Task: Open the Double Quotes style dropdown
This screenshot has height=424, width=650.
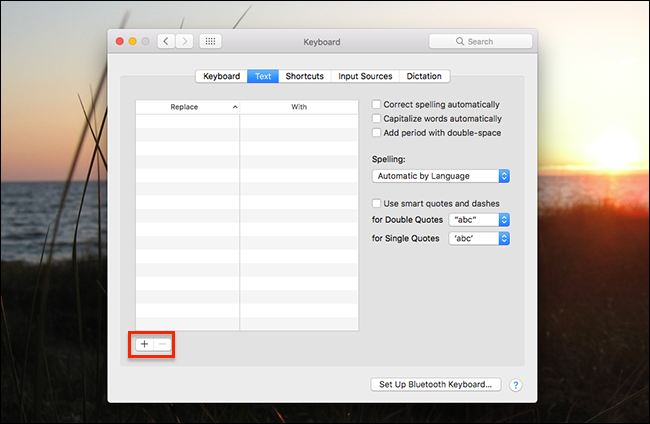Action: [479, 220]
